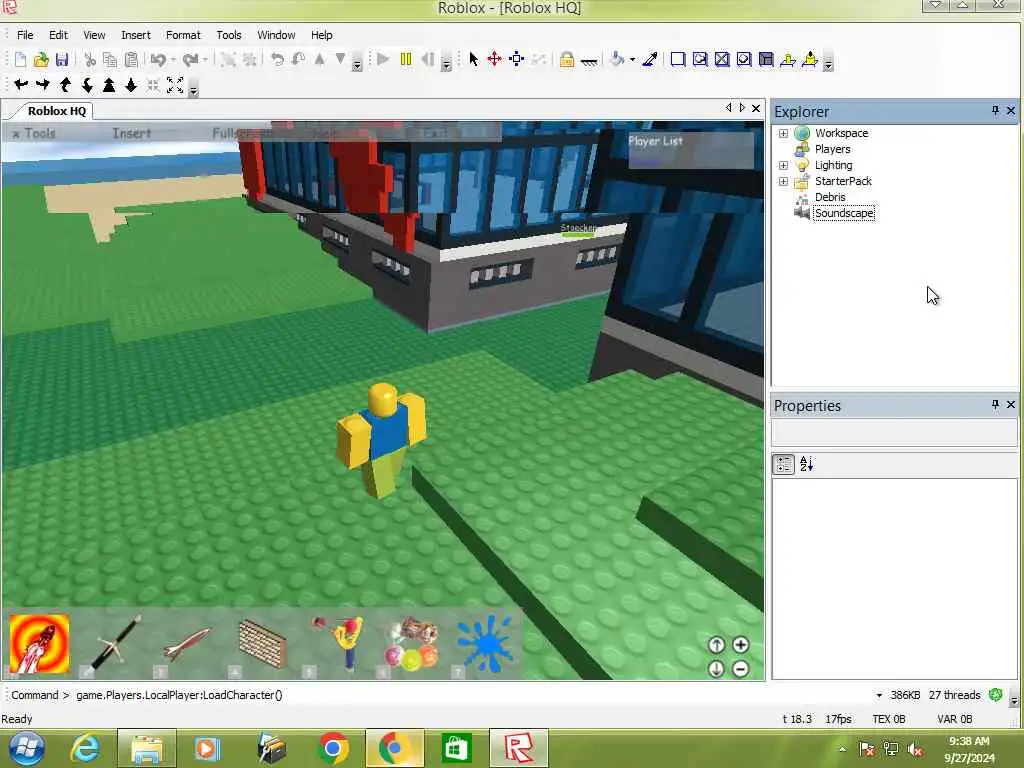
Task: Toggle alphabetical sort in Properties
Action: click(807, 464)
